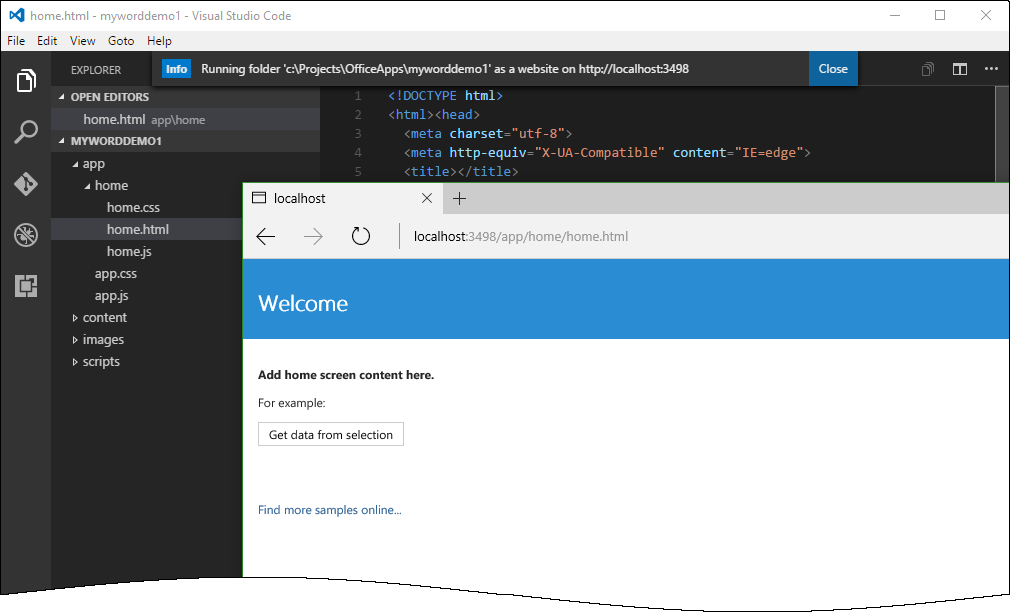Screen dimensions: 1010x613
Task: Follow the Find more samples online link
Action: (330, 510)
